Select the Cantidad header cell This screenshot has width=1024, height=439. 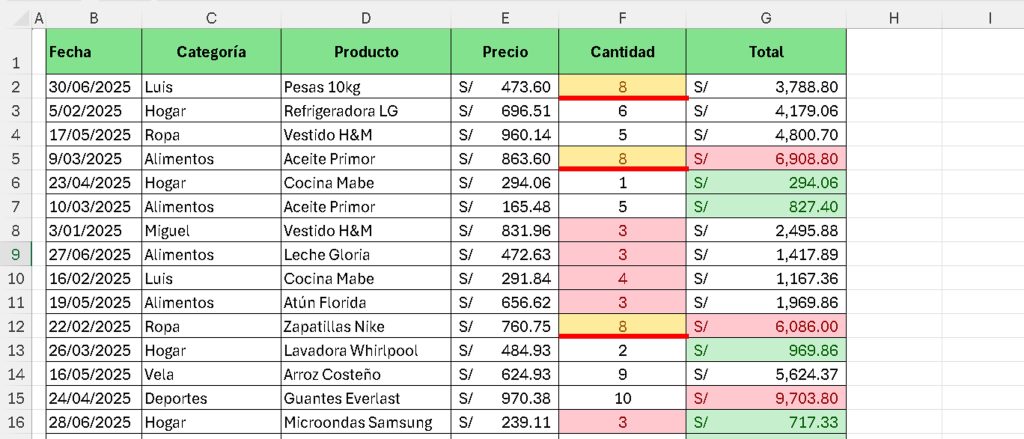click(622, 52)
